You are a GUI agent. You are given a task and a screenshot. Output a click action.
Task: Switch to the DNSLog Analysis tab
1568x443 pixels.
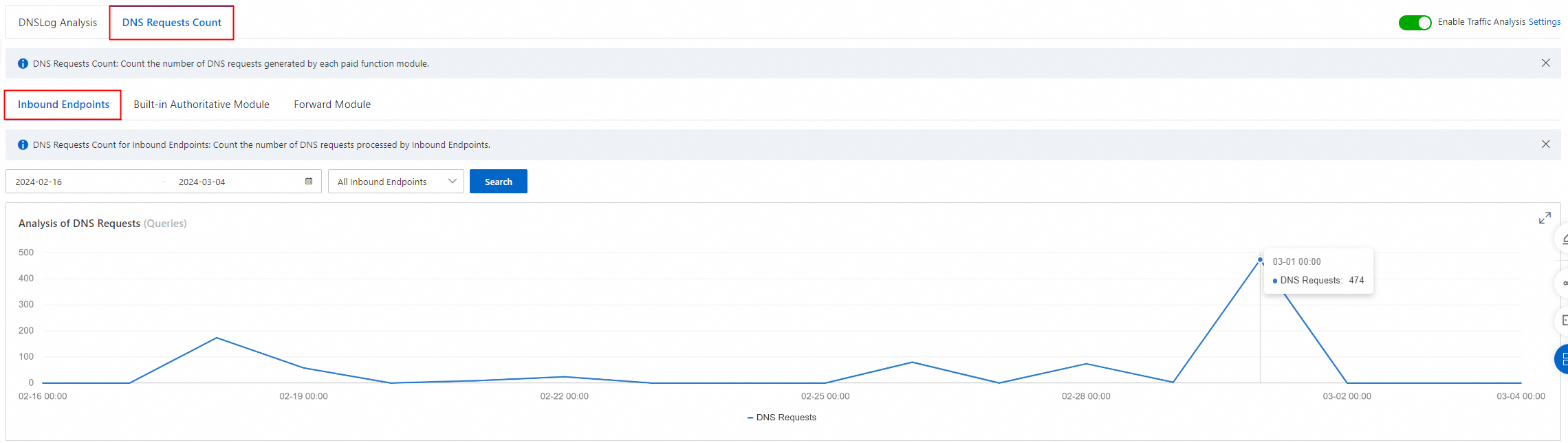click(58, 23)
